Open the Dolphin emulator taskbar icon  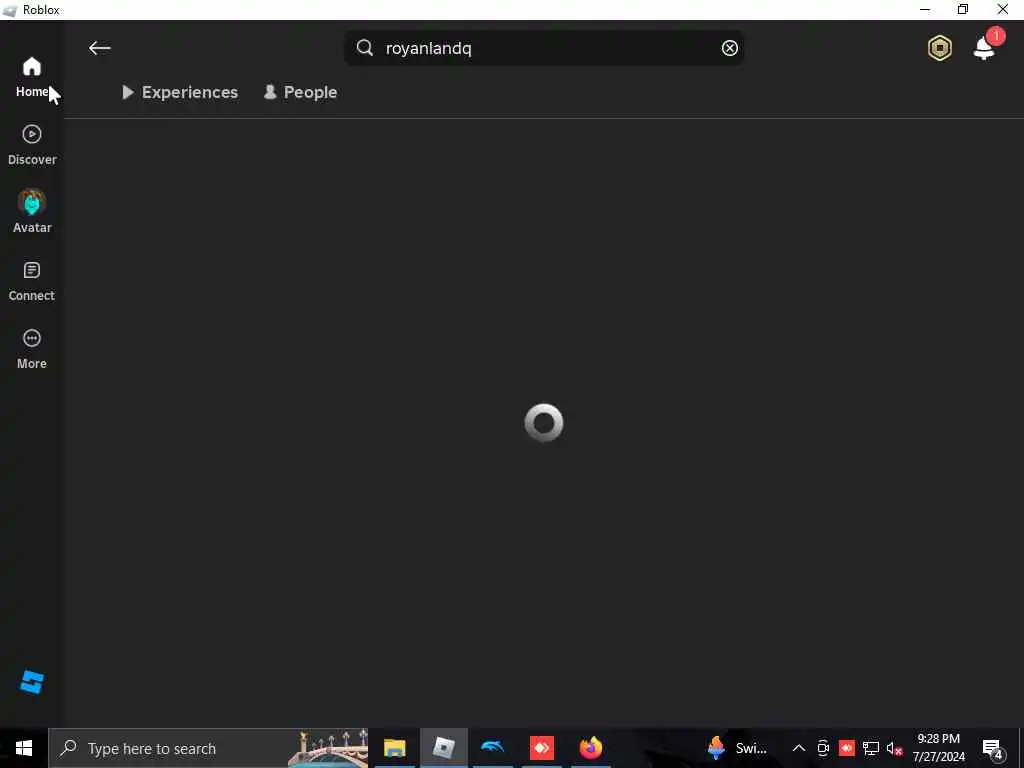pyautogui.click(x=492, y=748)
